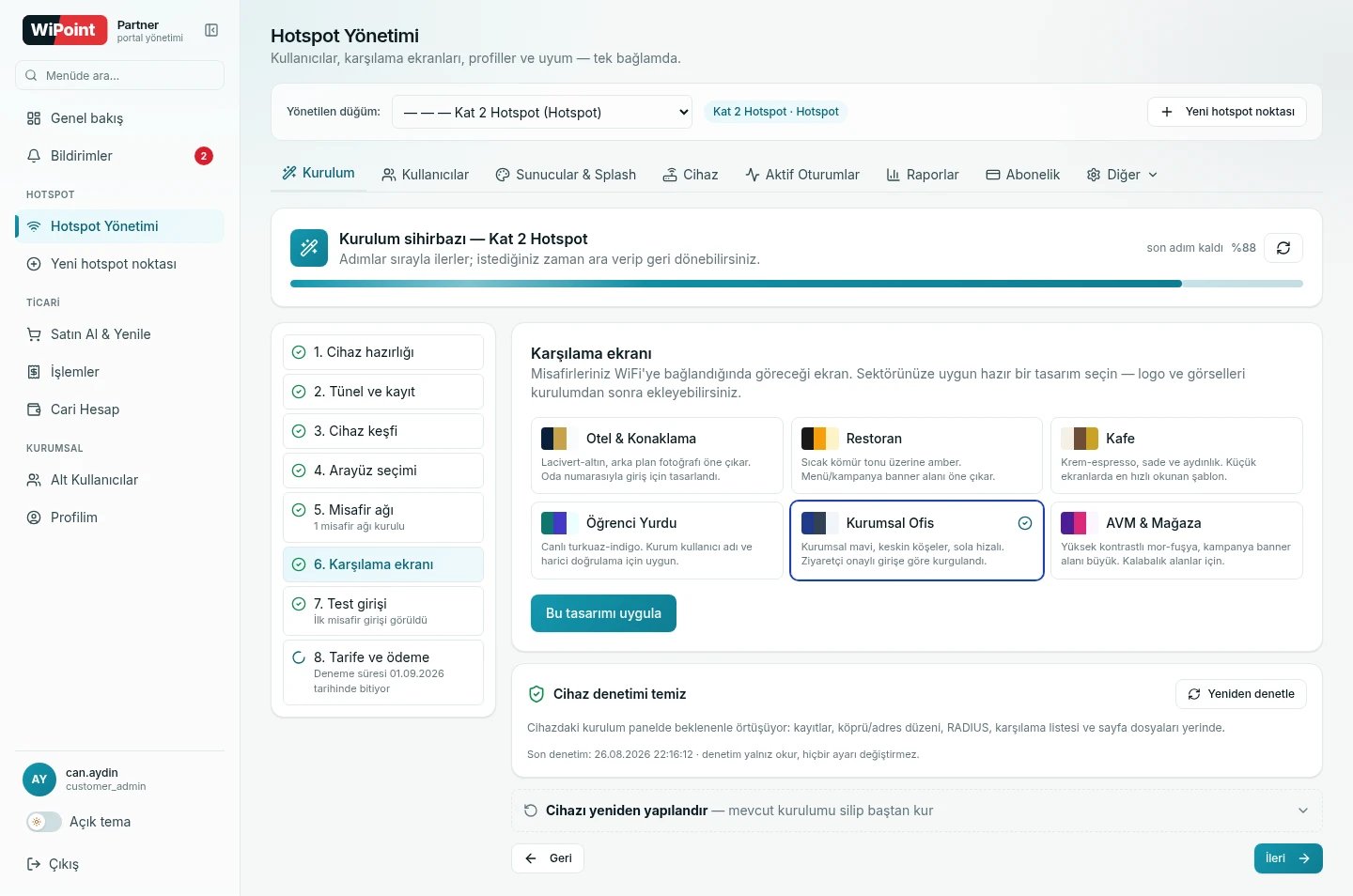Image resolution: width=1353 pixels, height=896 pixels.
Task: Click the cart icon for Satın Al & Yenile
Action: (34, 334)
